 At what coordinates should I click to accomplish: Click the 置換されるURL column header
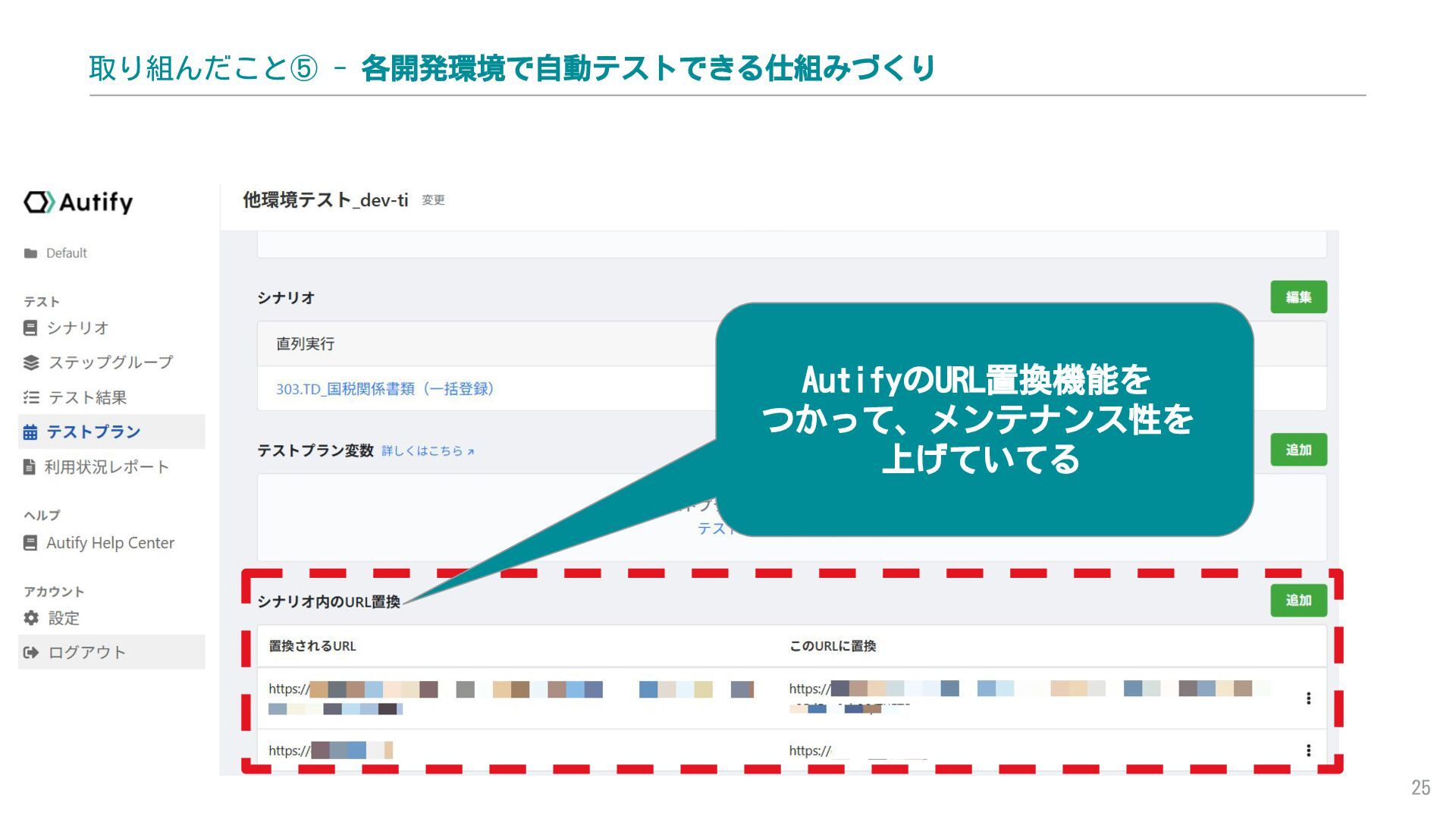pyautogui.click(x=312, y=646)
